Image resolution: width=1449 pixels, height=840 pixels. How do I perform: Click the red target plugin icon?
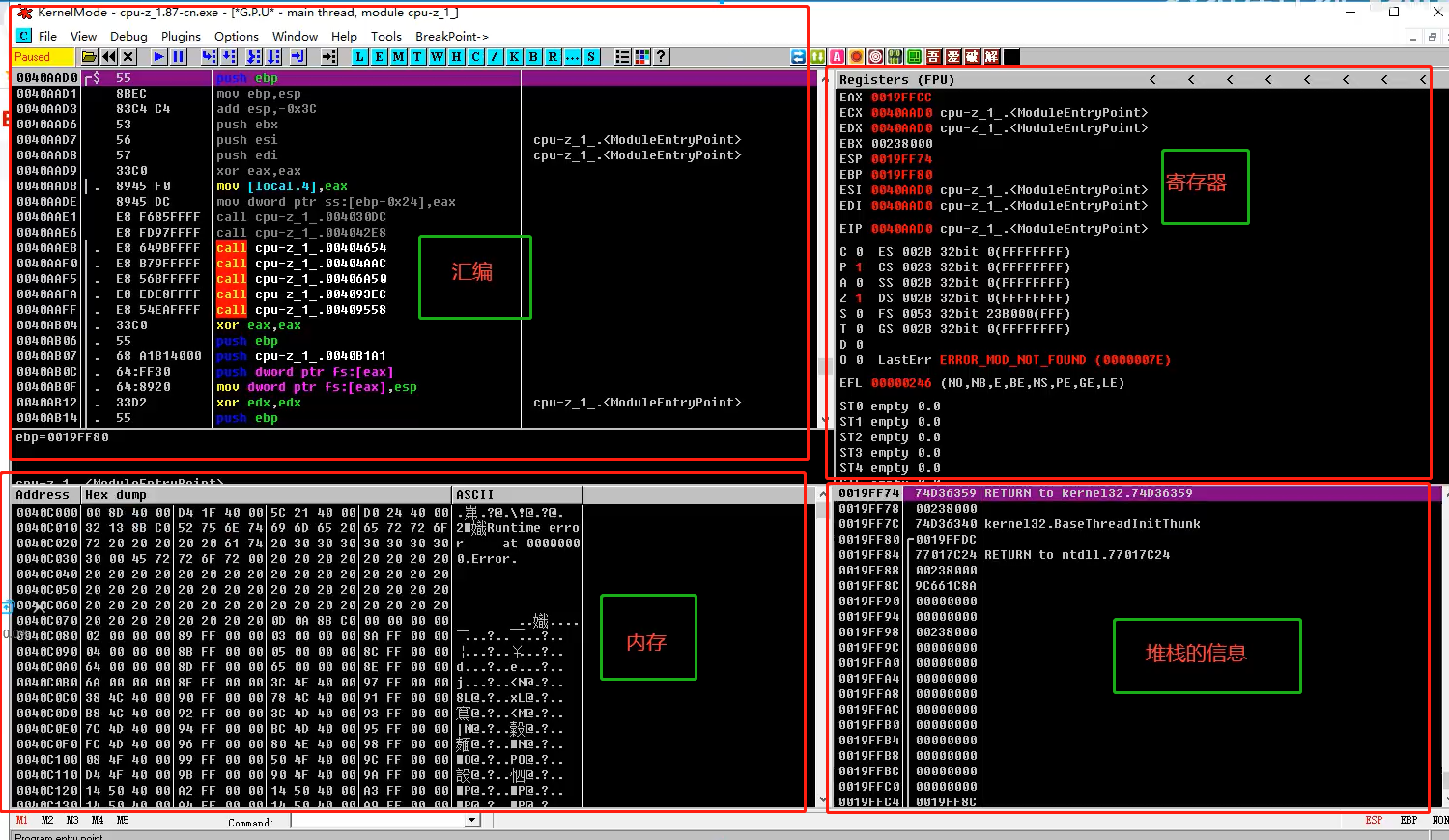pos(875,57)
